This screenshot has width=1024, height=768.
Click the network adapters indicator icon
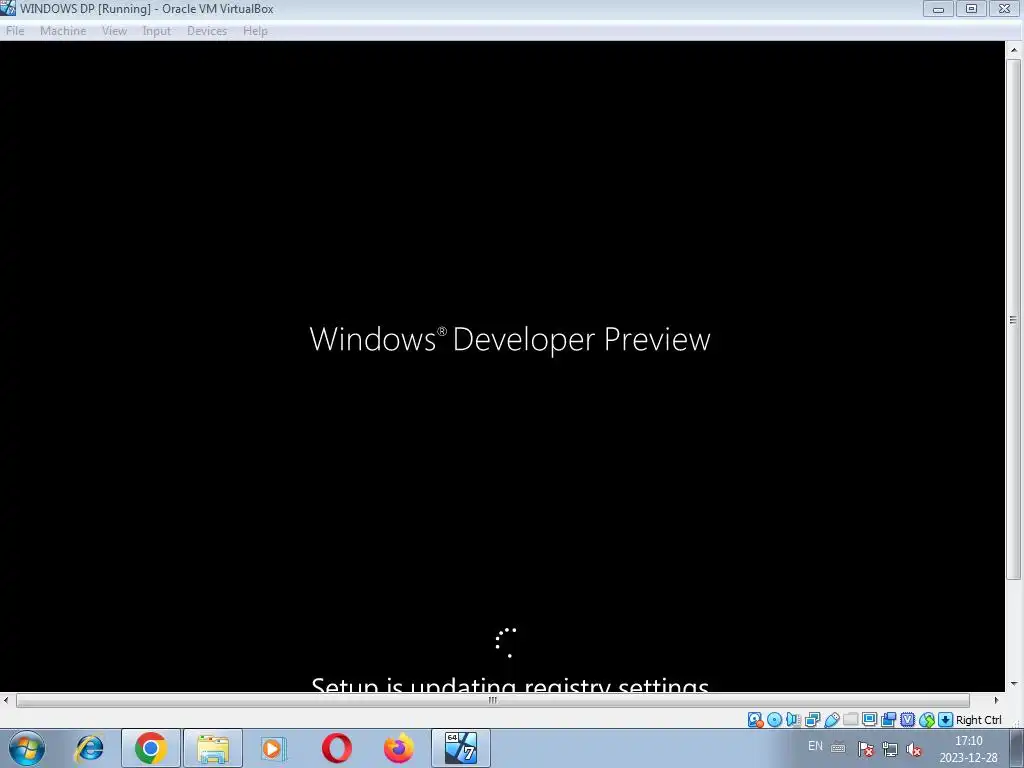(812, 720)
